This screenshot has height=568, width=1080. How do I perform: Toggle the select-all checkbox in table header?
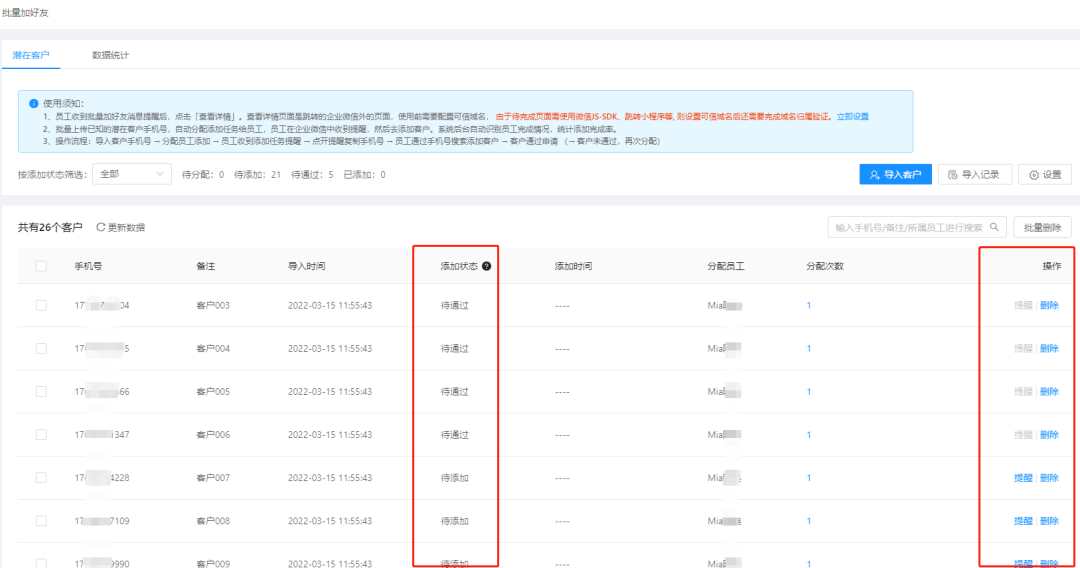pos(41,266)
